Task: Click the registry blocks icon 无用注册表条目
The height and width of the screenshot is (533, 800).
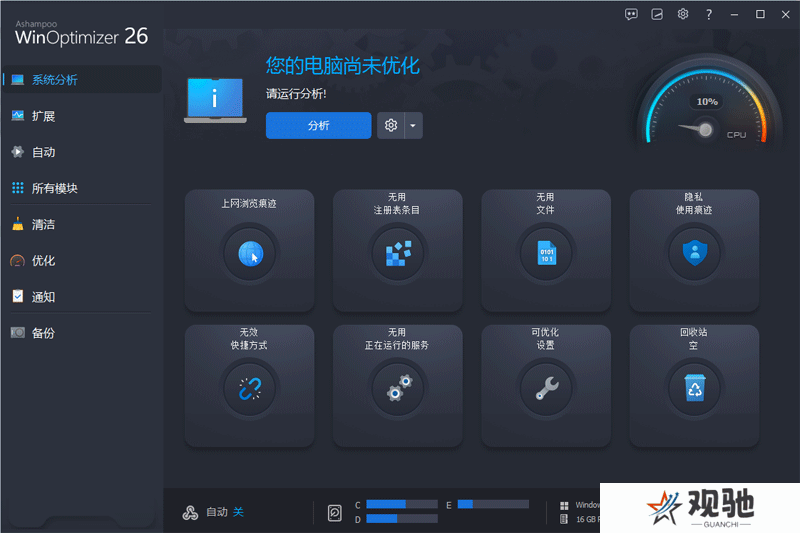Action: [x=398, y=253]
